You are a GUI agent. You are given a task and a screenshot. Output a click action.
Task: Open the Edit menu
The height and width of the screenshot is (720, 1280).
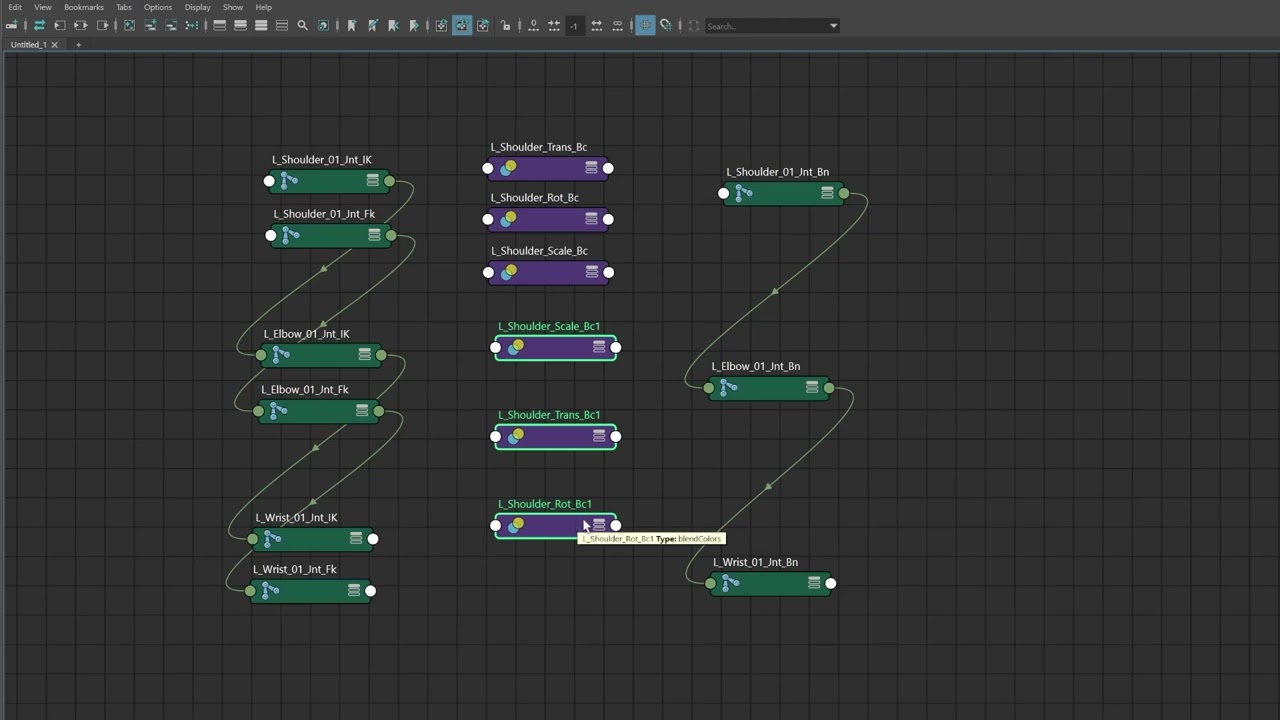point(15,7)
